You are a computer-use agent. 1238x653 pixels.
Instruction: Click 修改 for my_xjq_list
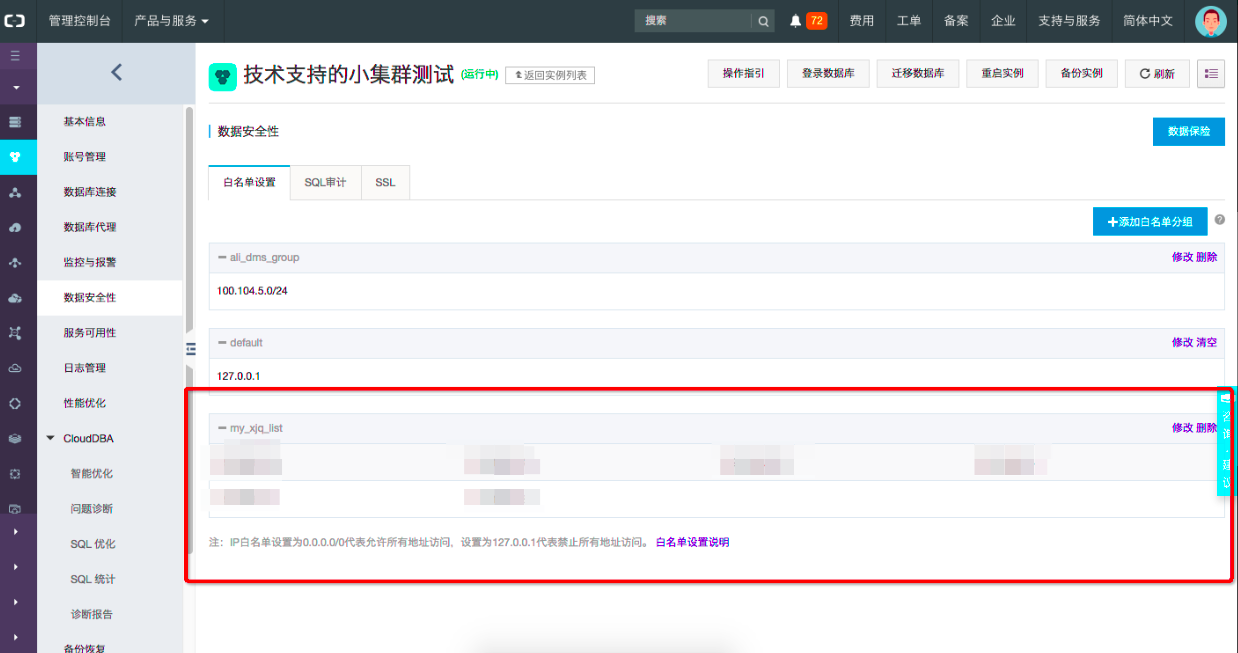click(1182, 428)
